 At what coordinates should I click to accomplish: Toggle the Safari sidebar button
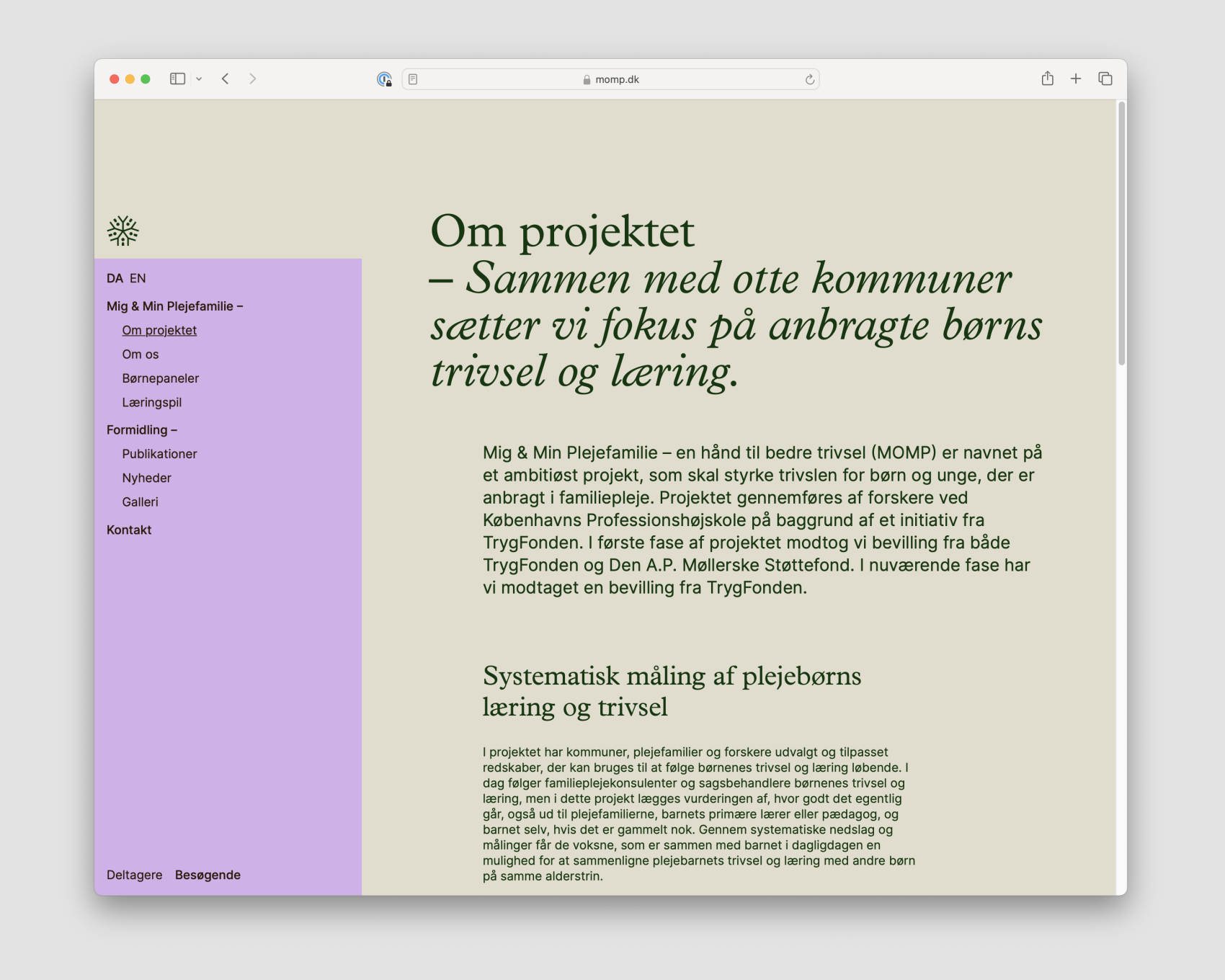(177, 79)
